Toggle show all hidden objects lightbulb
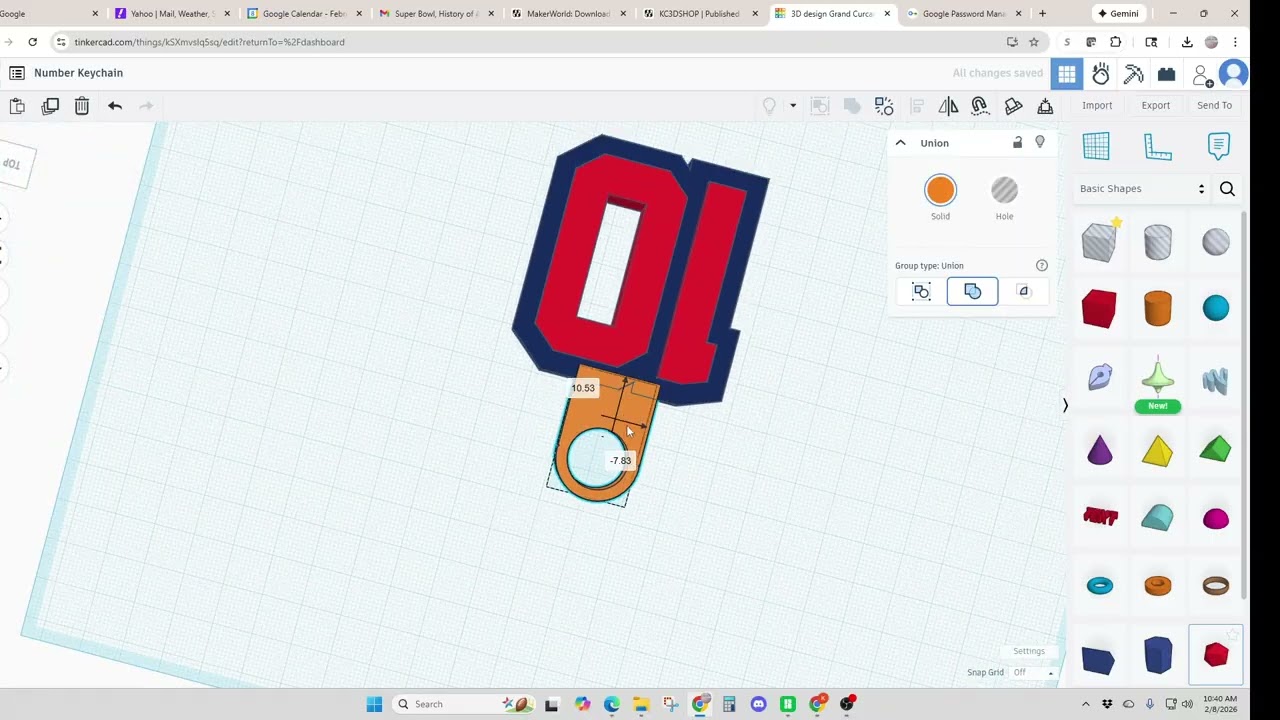Image resolution: width=1280 pixels, height=720 pixels. click(769, 106)
